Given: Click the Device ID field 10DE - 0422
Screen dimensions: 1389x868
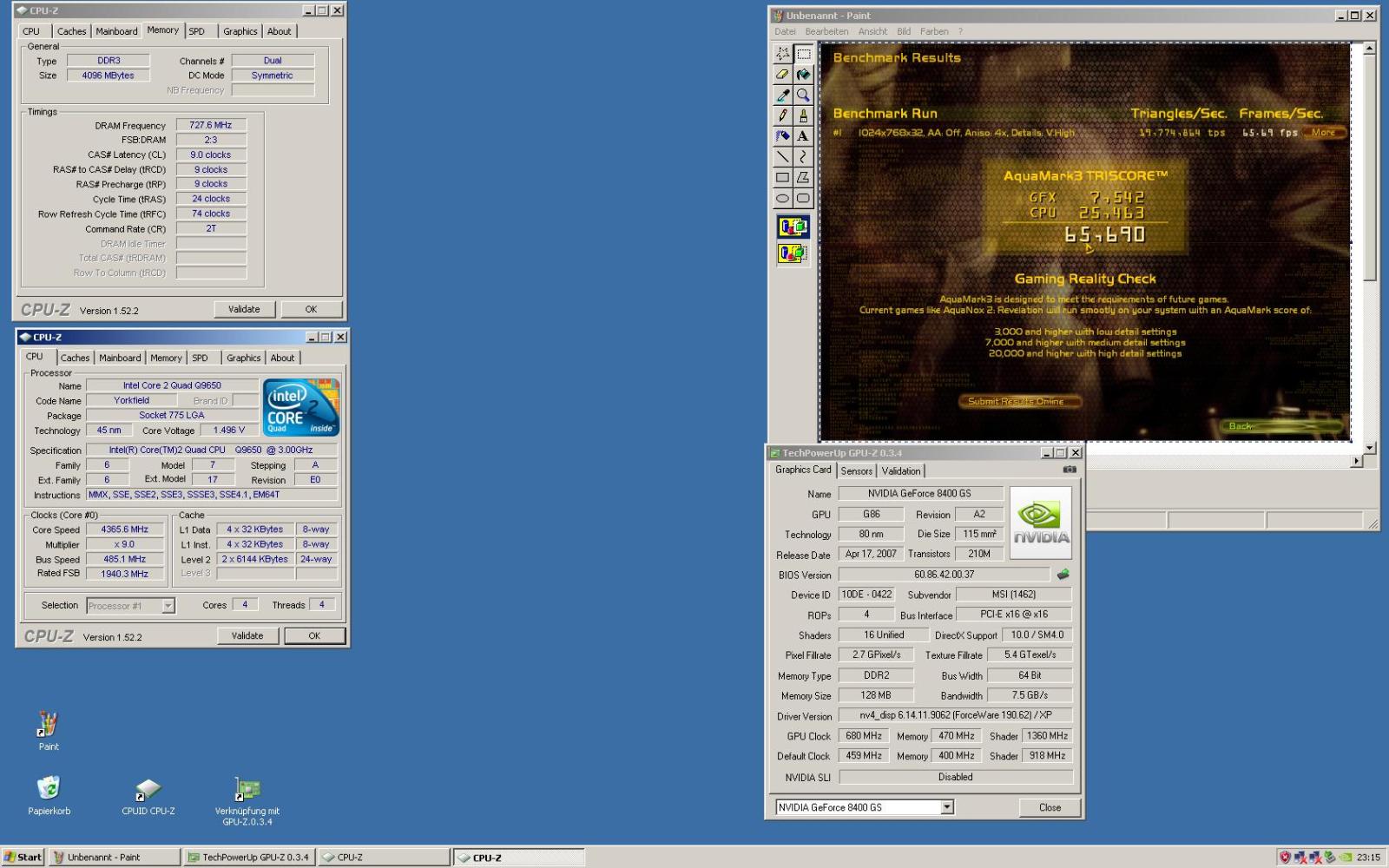Looking at the screenshot, I should (866, 595).
